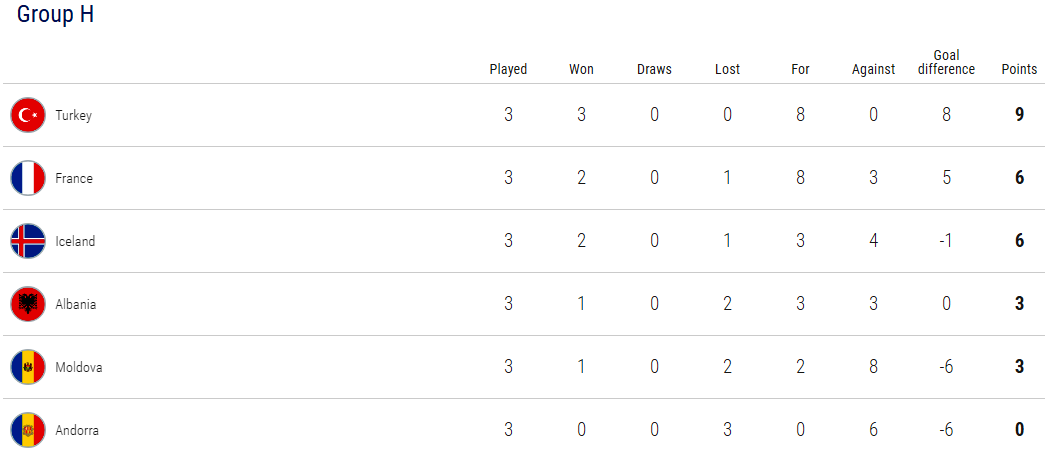Click the Points column header
Image resolution: width=1045 pixels, height=453 pixels.
[x=1019, y=69]
